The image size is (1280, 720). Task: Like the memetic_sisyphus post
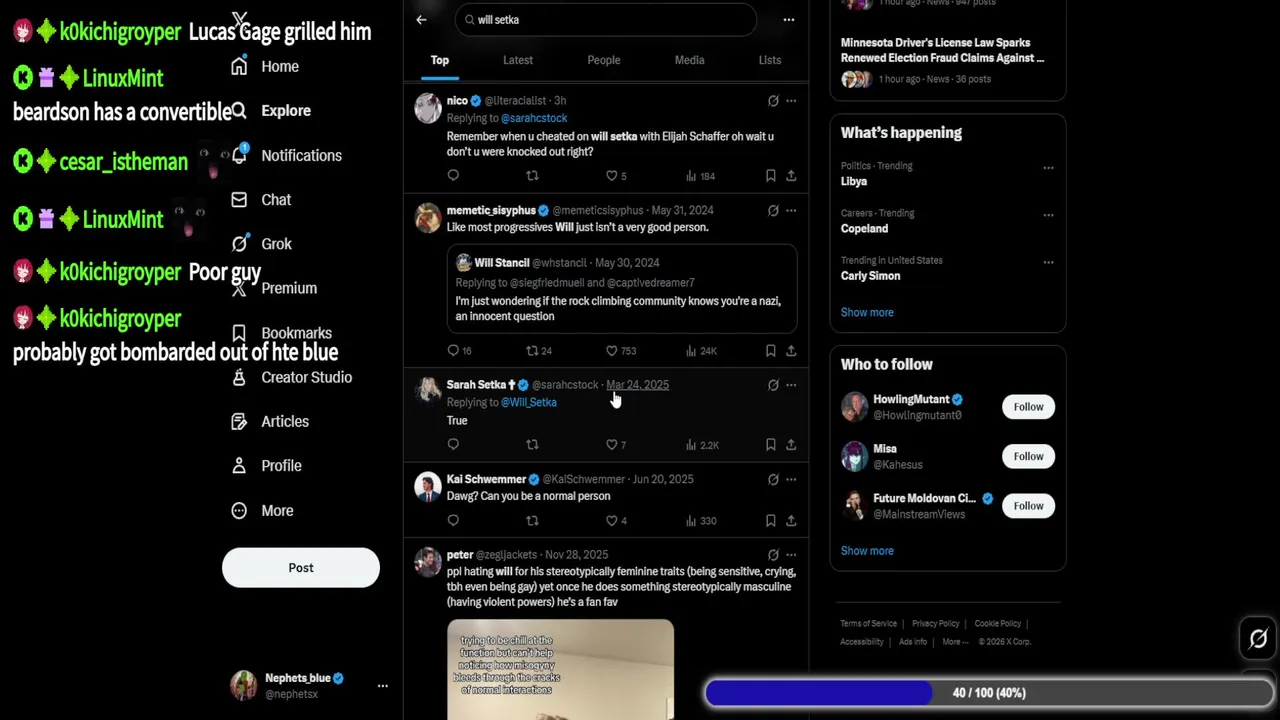click(x=612, y=351)
